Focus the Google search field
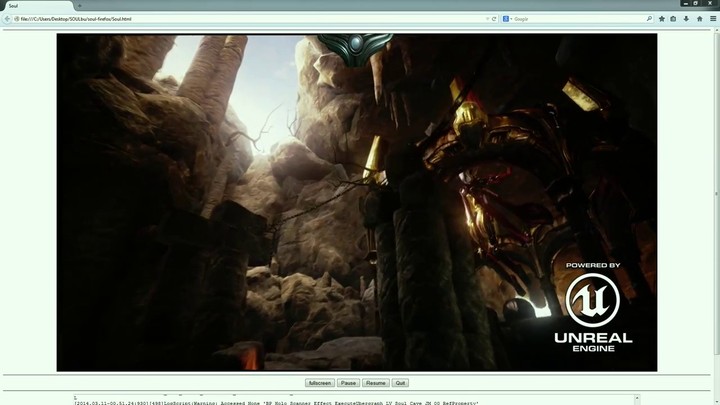Screen dimensions: 720x405 [579, 19]
